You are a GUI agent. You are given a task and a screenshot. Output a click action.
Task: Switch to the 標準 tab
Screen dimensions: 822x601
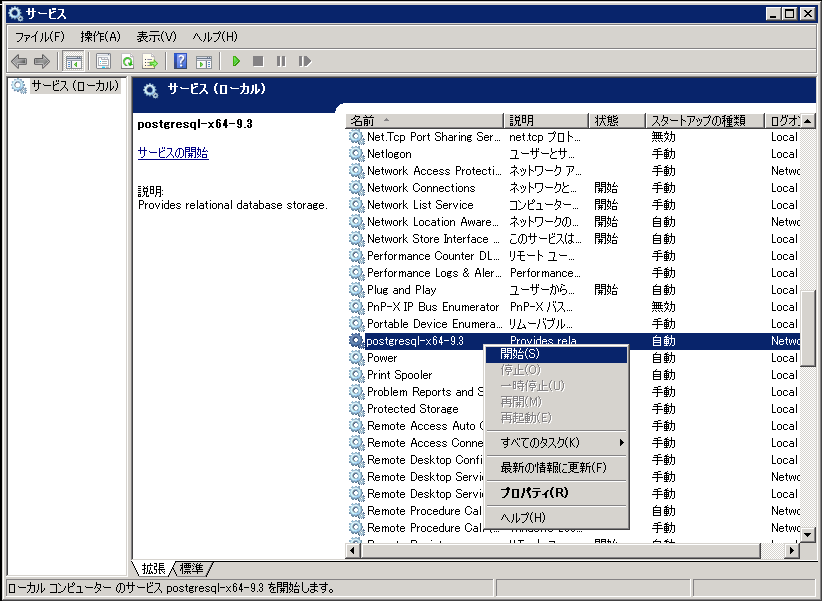coord(191,569)
